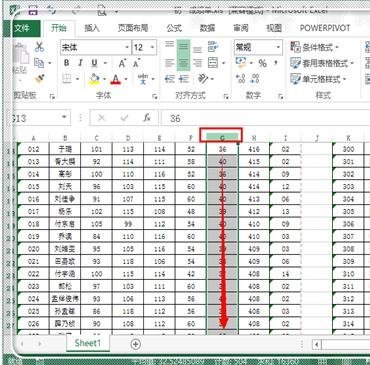
Task: Toggle bottom vertical alignment
Action: [197, 50]
